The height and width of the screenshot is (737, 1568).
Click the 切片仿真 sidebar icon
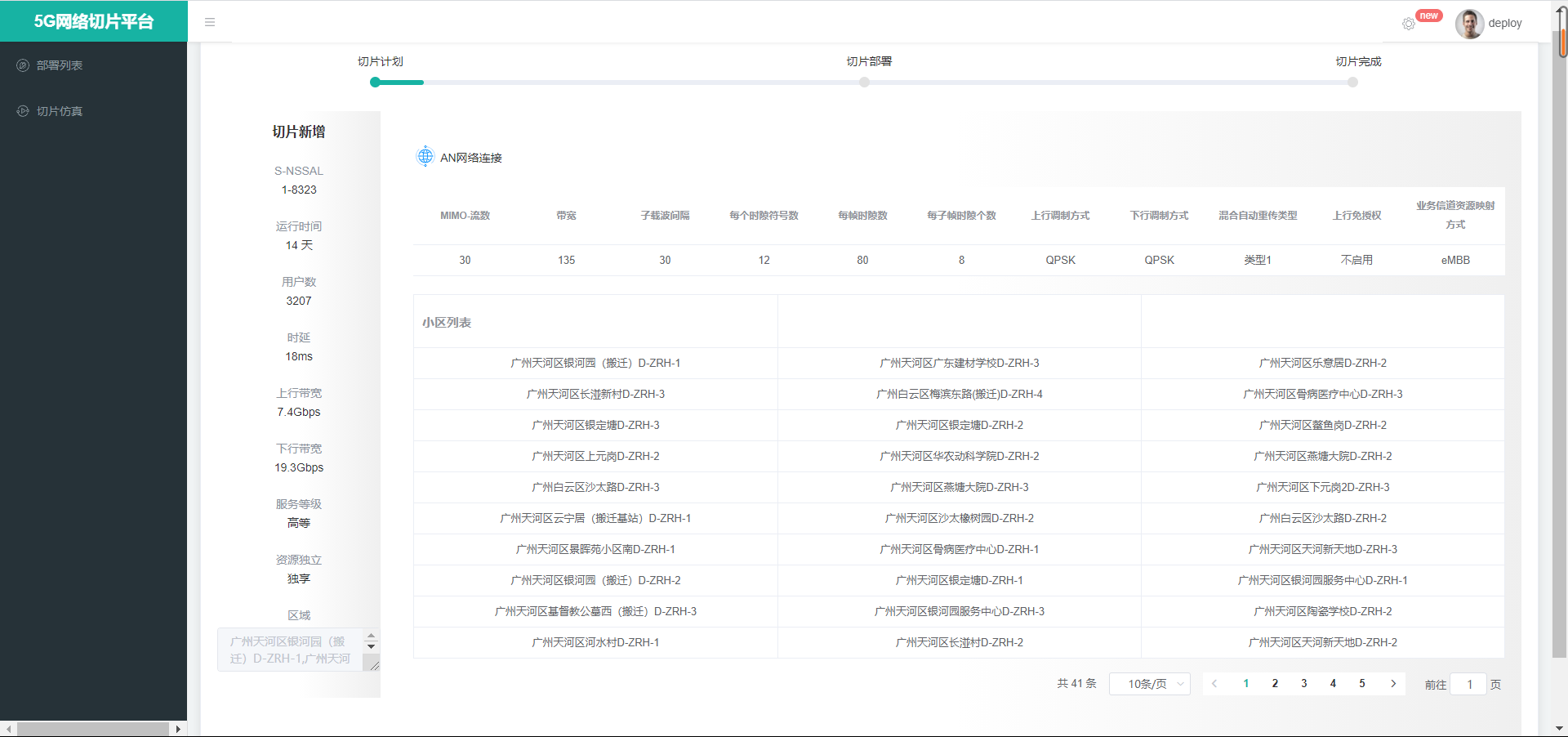23,111
